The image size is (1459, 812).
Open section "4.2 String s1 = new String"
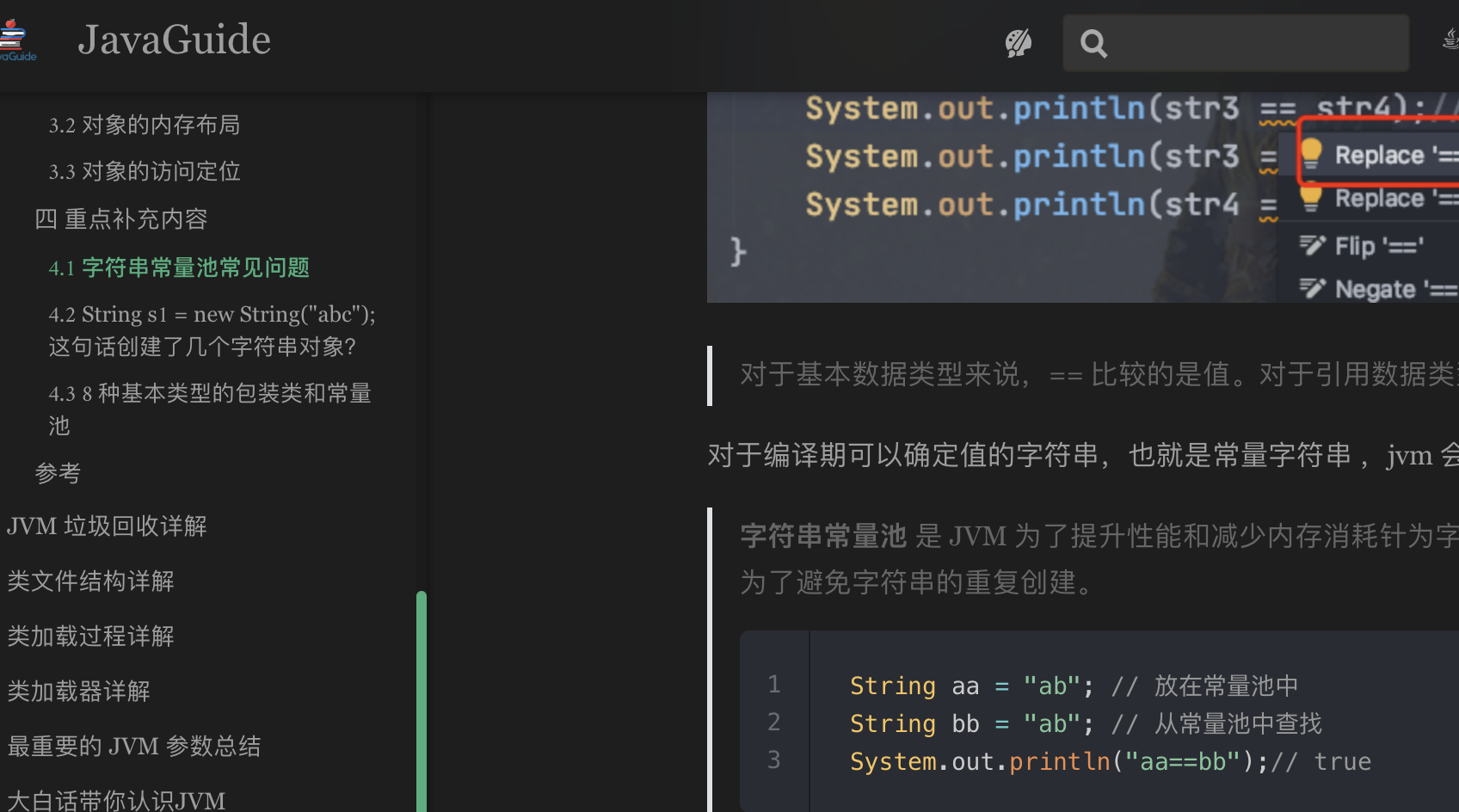212,330
